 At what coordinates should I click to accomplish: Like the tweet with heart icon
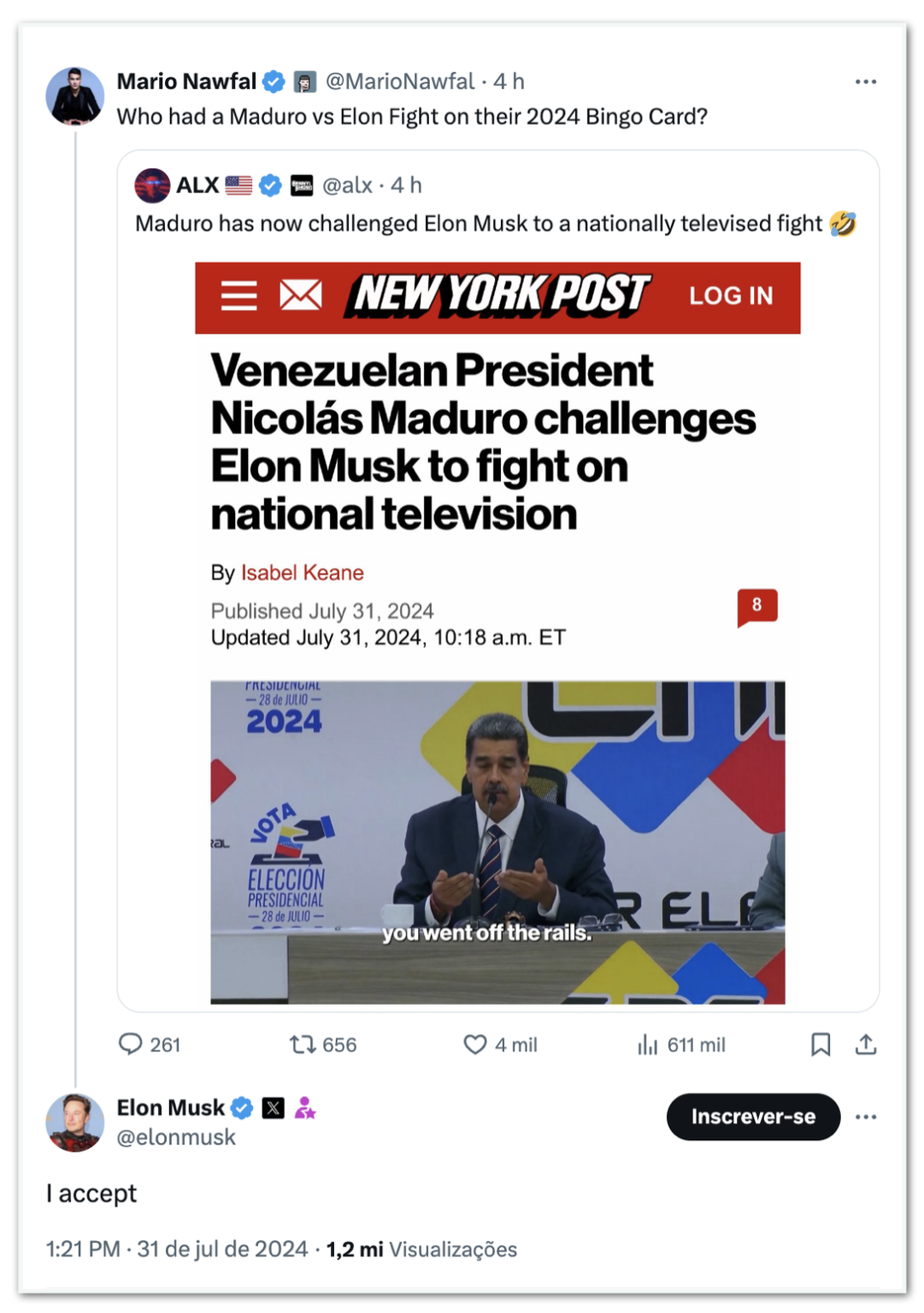tap(475, 1044)
